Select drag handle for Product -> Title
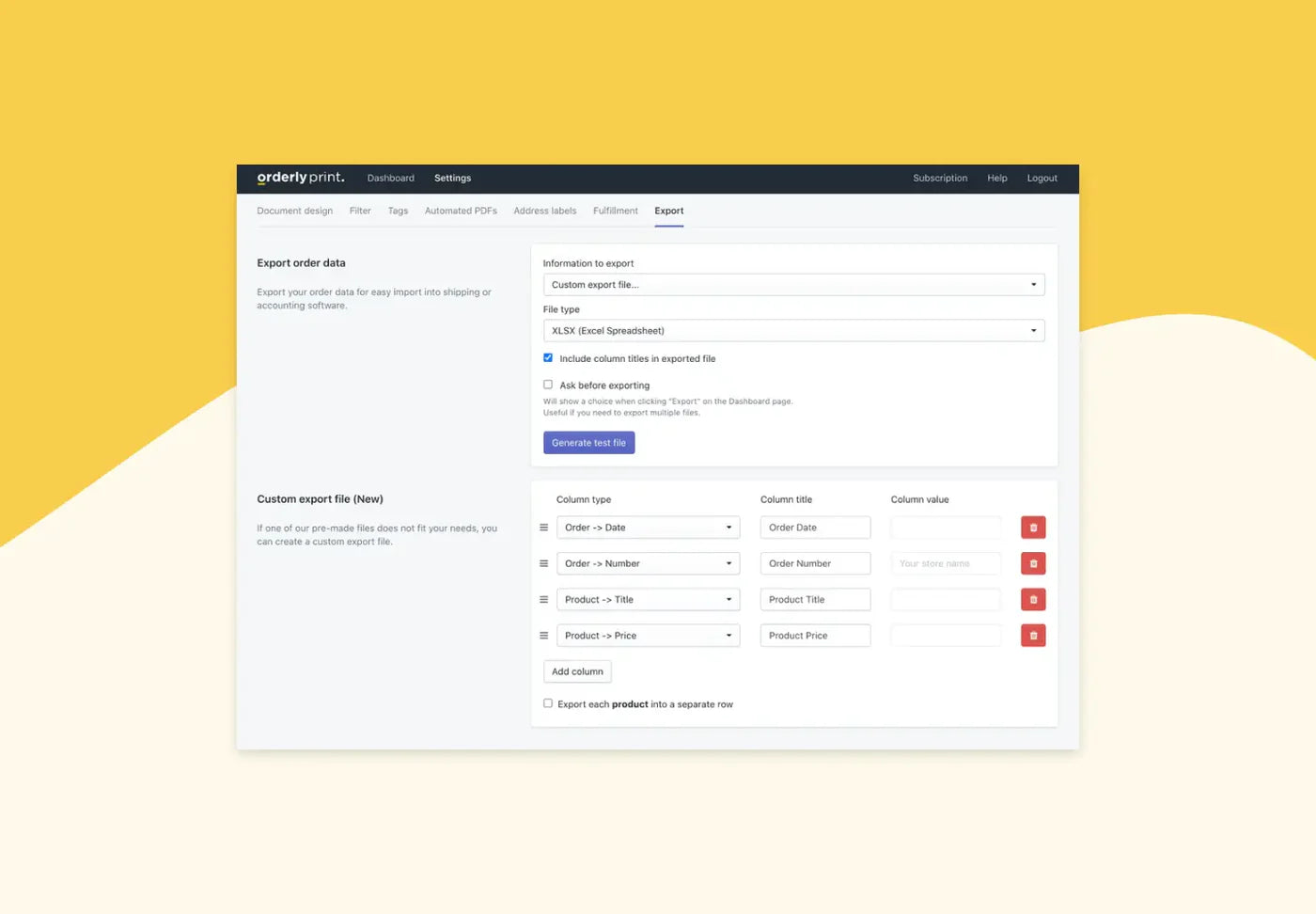Viewport: 1316px width, 914px height. click(543, 599)
